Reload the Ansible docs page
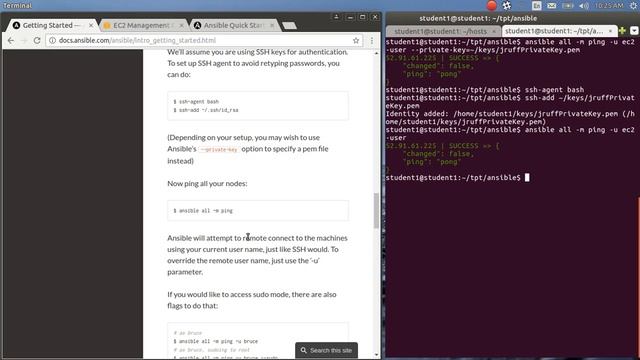Image resolution: width=640 pixels, height=360 pixels. pyautogui.click(x=37, y=40)
